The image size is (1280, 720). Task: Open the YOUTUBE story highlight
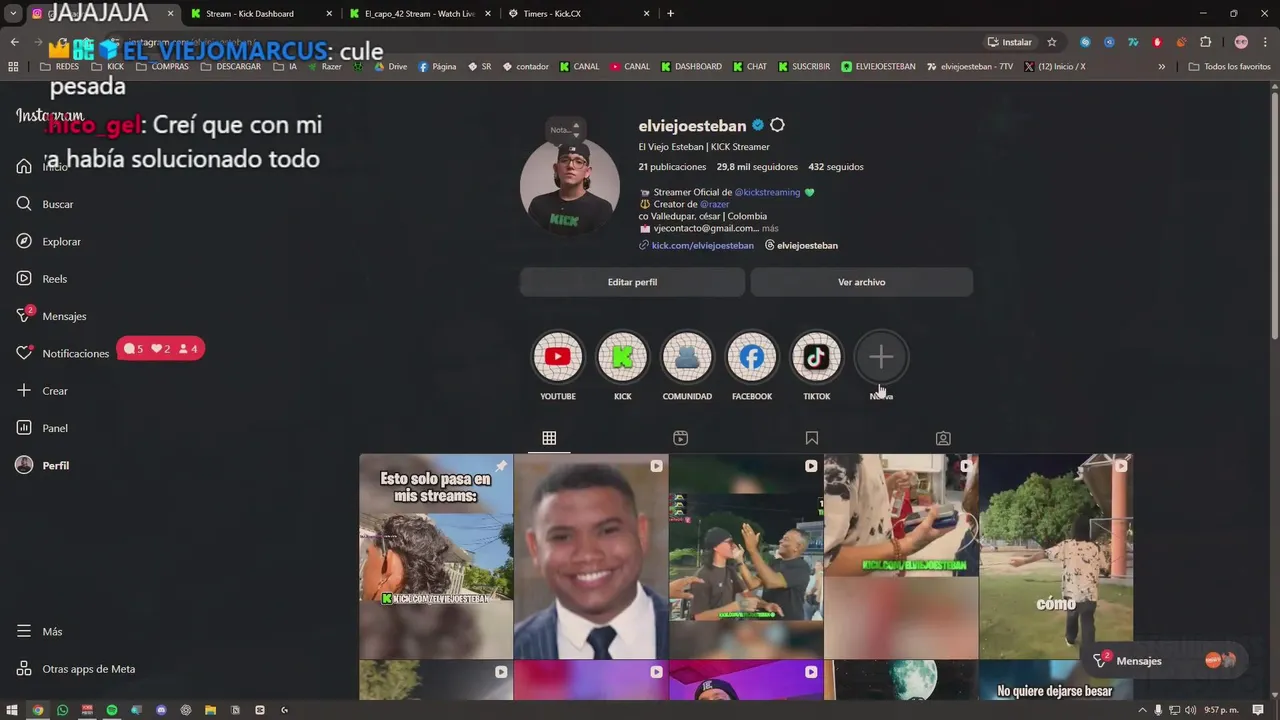tap(558, 357)
